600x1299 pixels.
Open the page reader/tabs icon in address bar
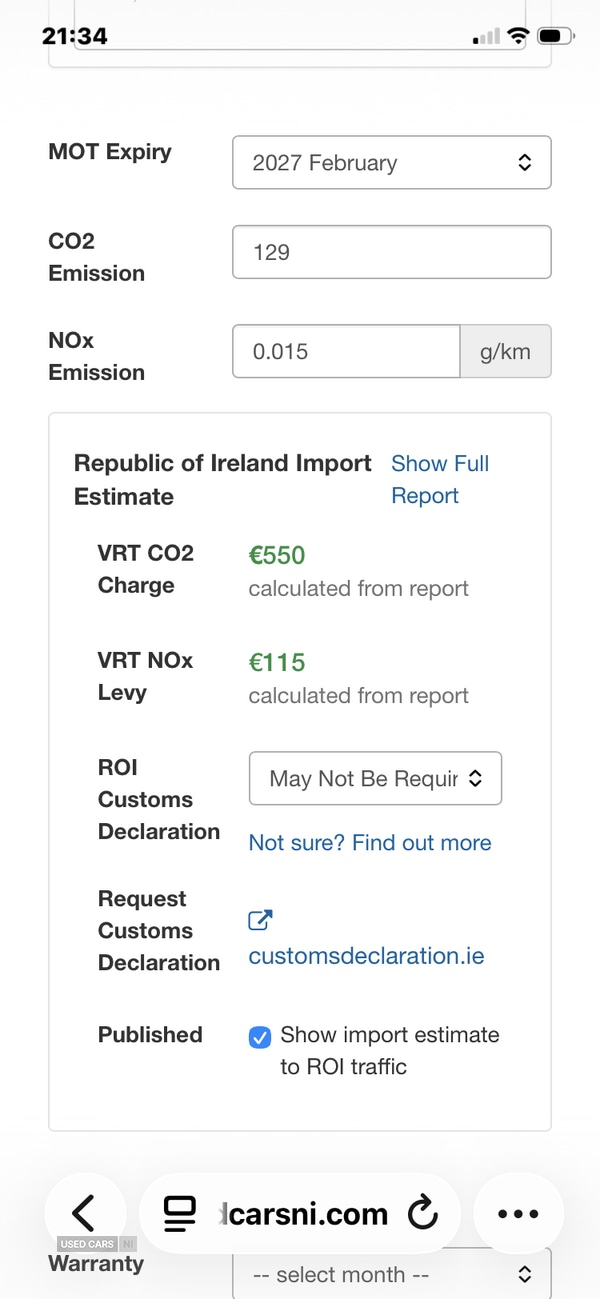[180, 1214]
